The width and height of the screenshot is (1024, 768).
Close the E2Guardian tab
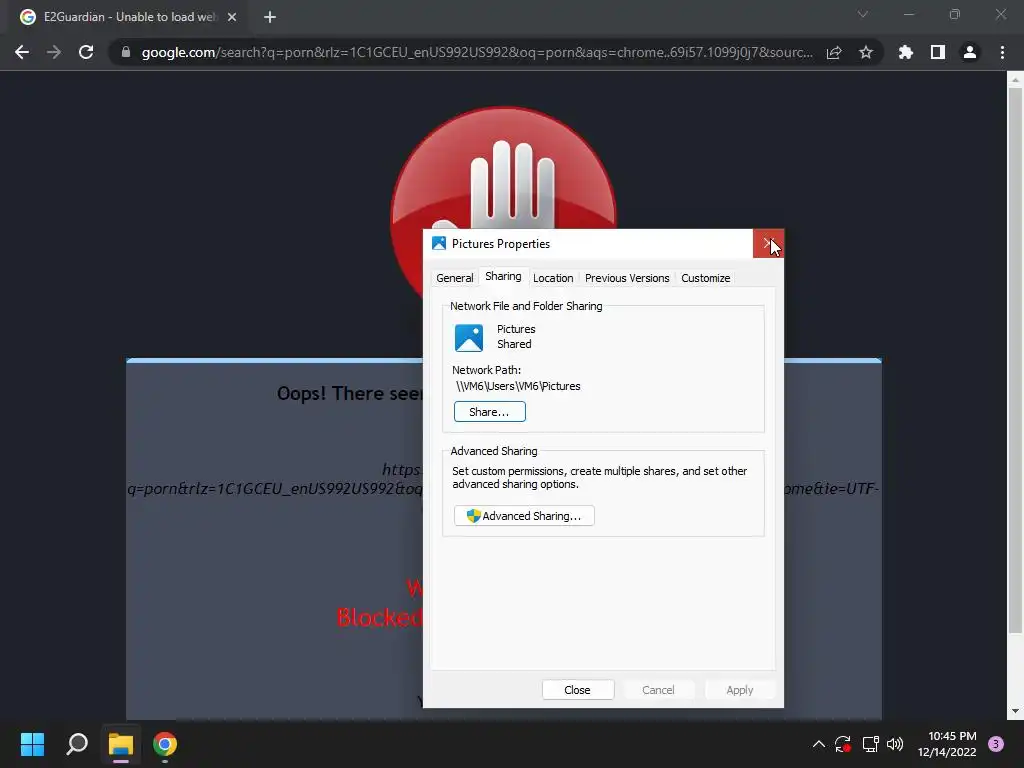click(x=232, y=17)
